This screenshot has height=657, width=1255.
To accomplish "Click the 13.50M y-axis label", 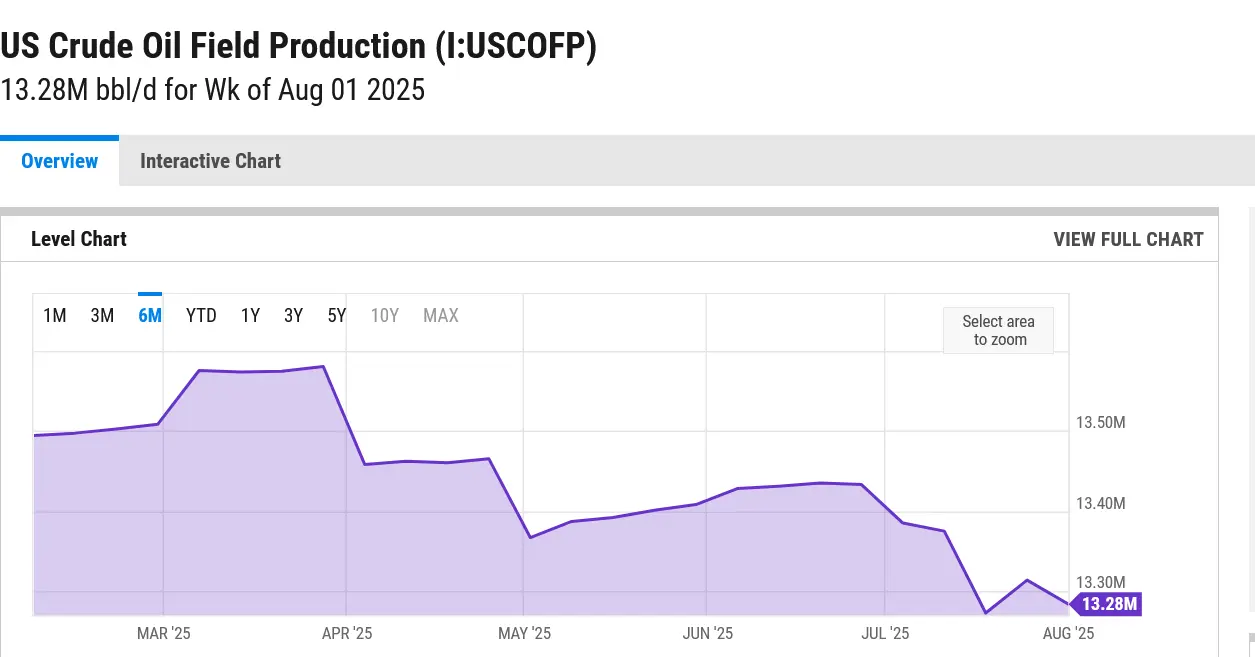I will click(x=1100, y=423).
